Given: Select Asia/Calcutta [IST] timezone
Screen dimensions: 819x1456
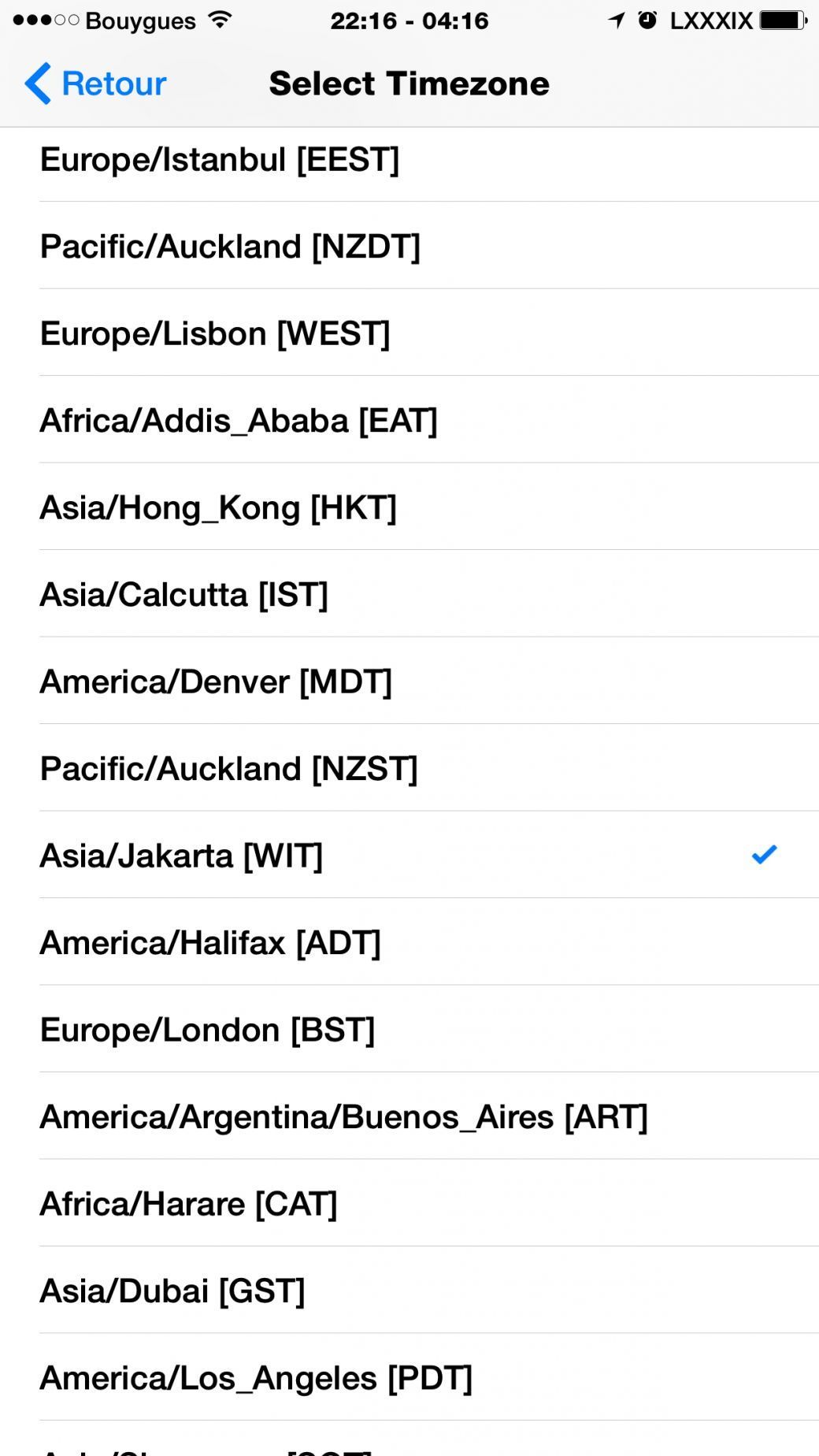Looking at the screenshot, I should [183, 595].
